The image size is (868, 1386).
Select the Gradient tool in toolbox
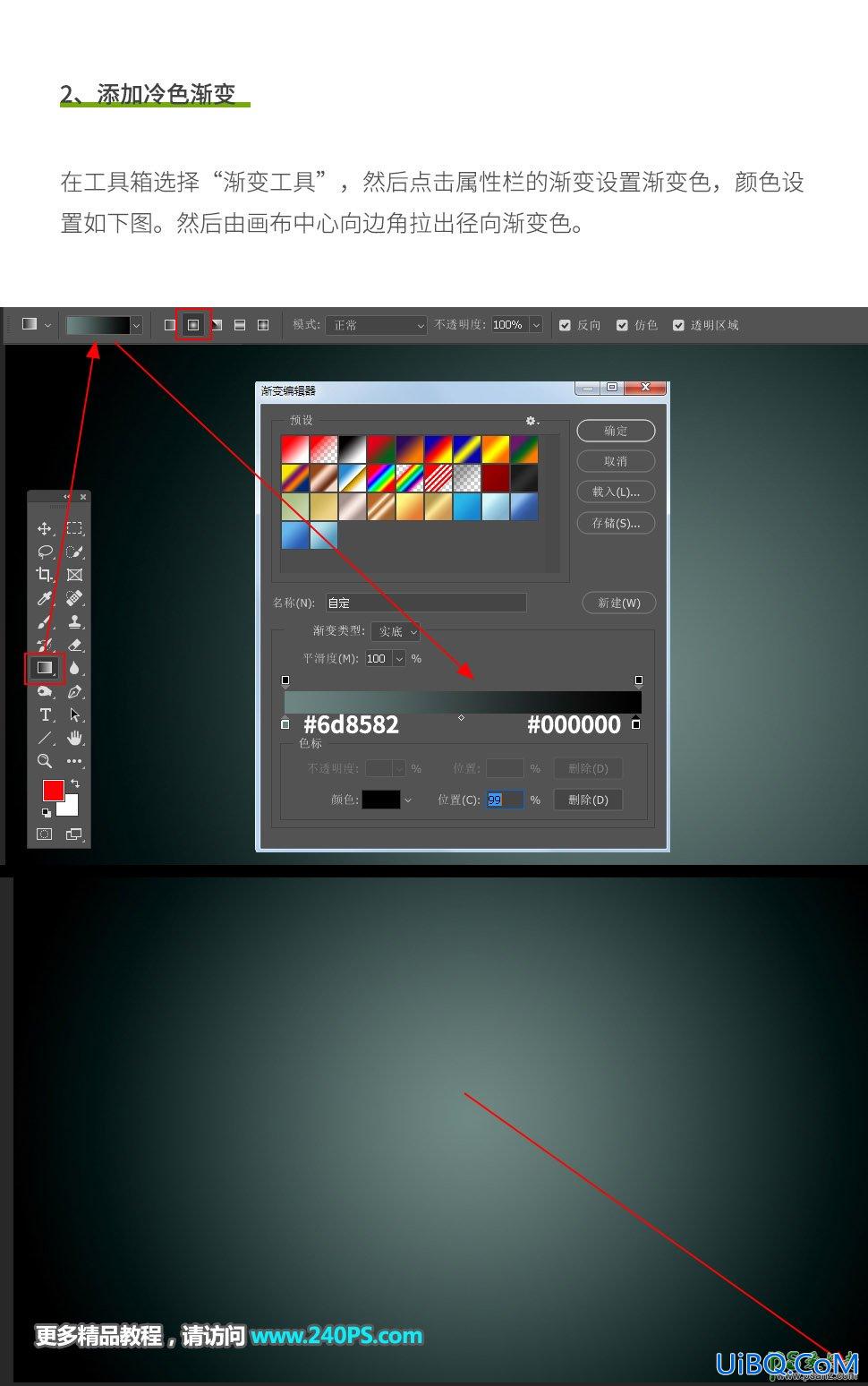pyautogui.click(x=45, y=668)
